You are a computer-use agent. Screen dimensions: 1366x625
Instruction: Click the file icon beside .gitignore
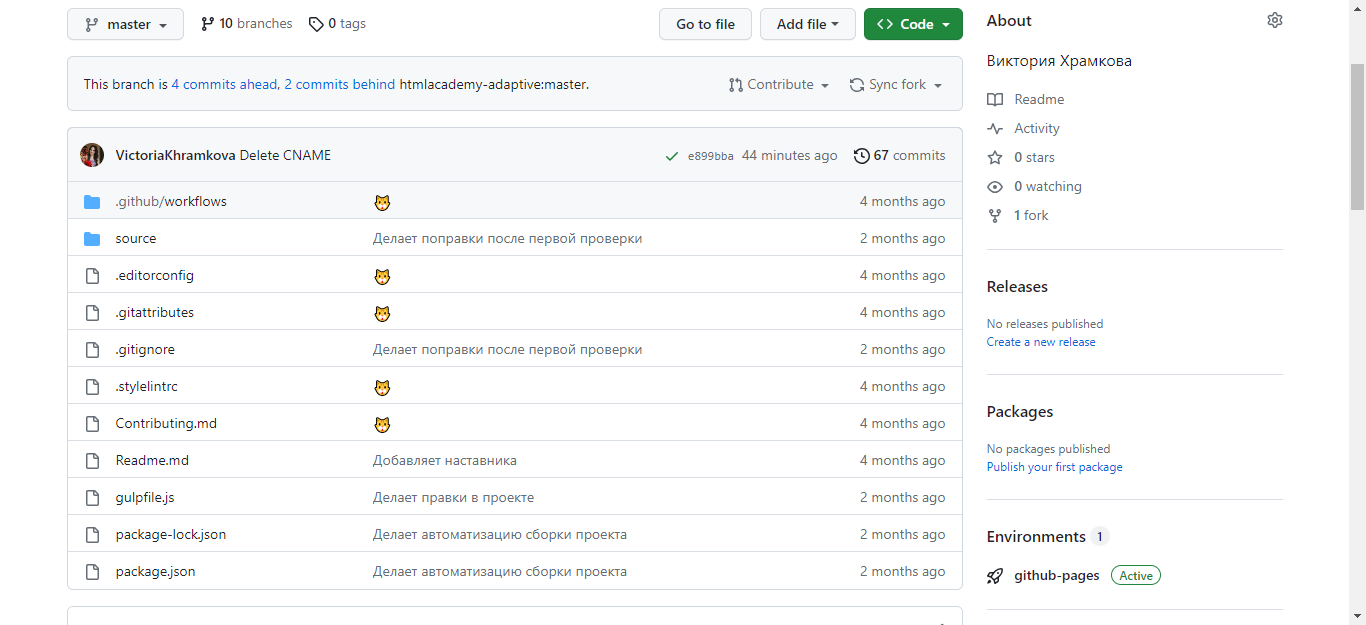tap(92, 350)
